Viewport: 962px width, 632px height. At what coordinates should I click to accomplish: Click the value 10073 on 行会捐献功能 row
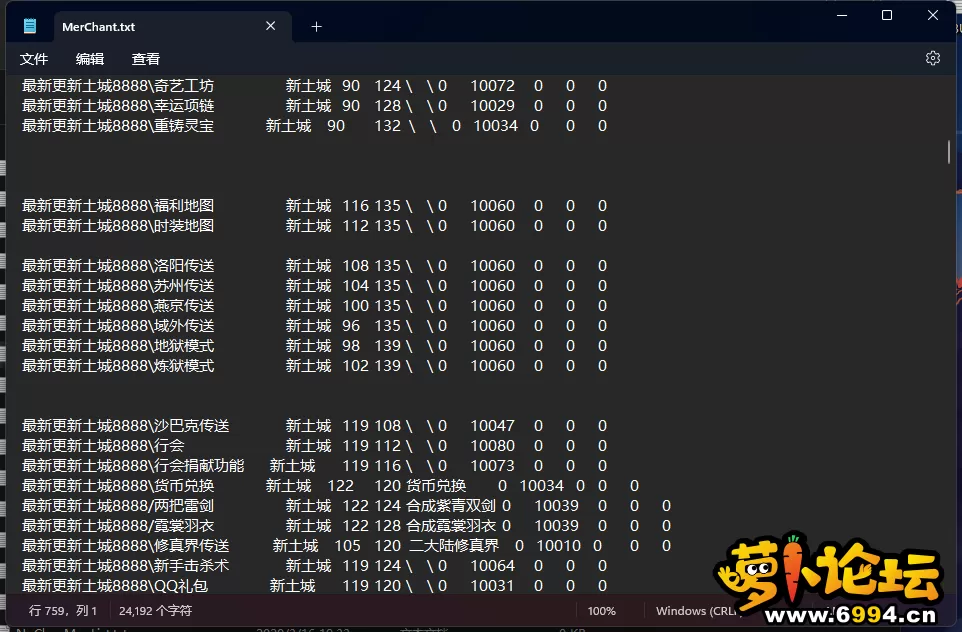(x=493, y=466)
